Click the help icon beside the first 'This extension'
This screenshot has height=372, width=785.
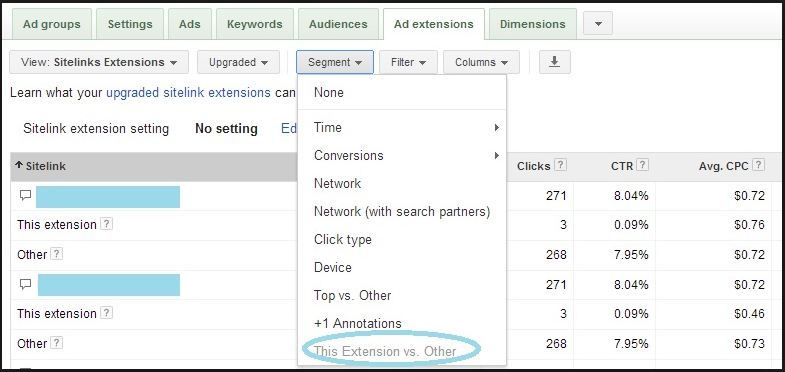[x=106, y=224]
